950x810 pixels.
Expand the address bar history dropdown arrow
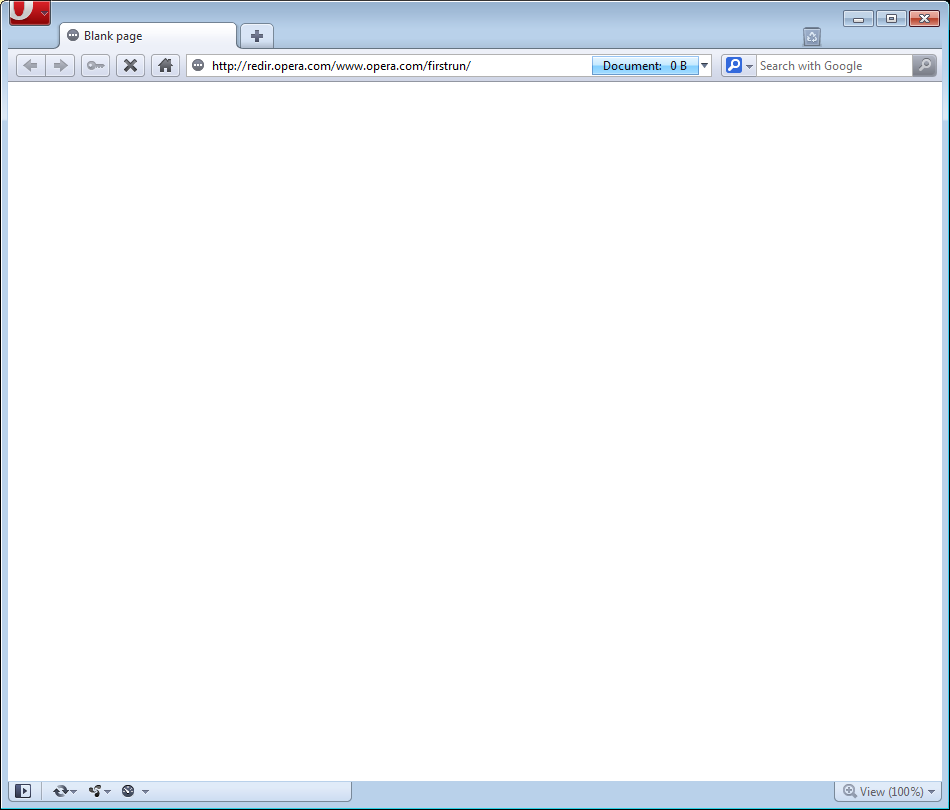(705, 65)
